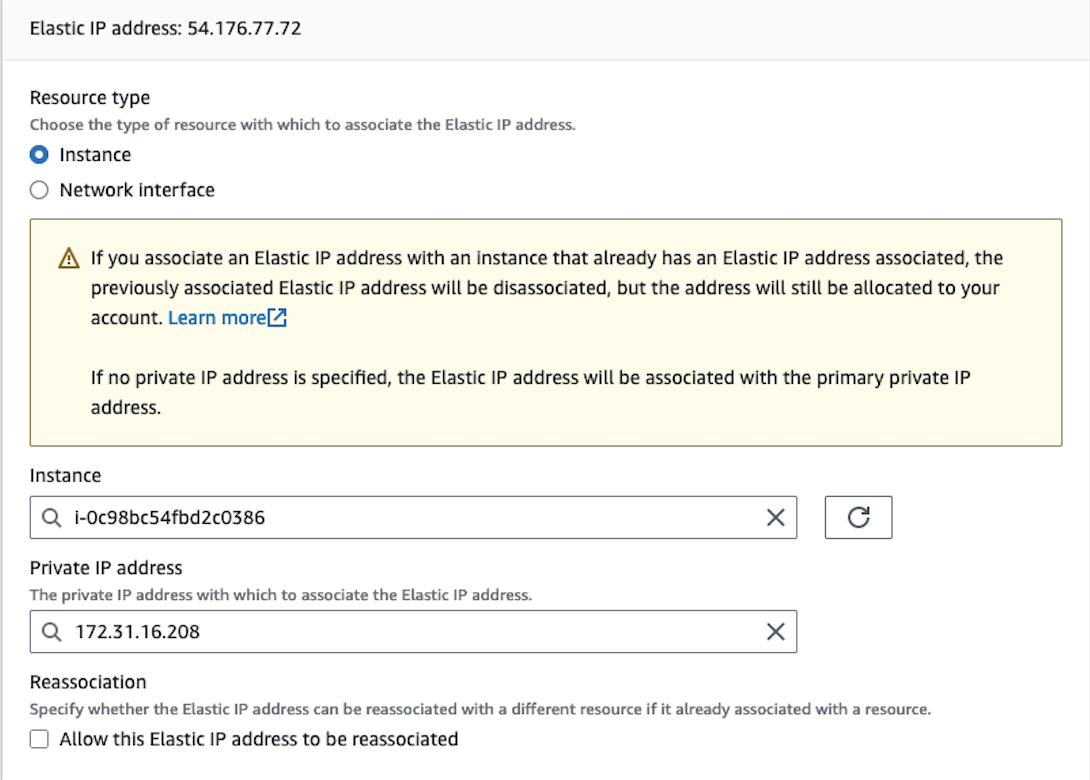
Task: Enable Allow this Elastic IP address reassociation checkbox
Action: (x=39, y=740)
